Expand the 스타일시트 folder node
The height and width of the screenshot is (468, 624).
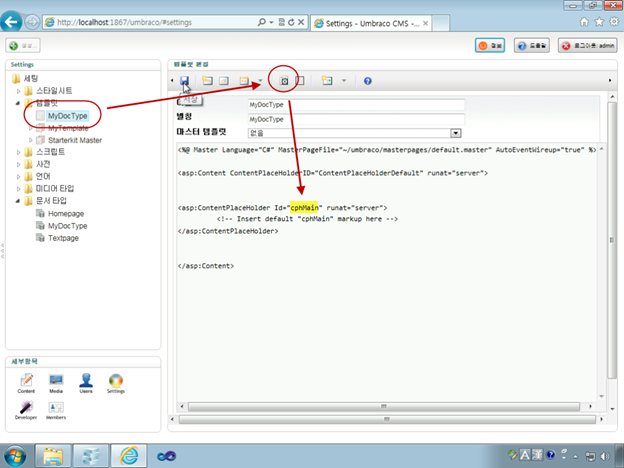point(18,91)
